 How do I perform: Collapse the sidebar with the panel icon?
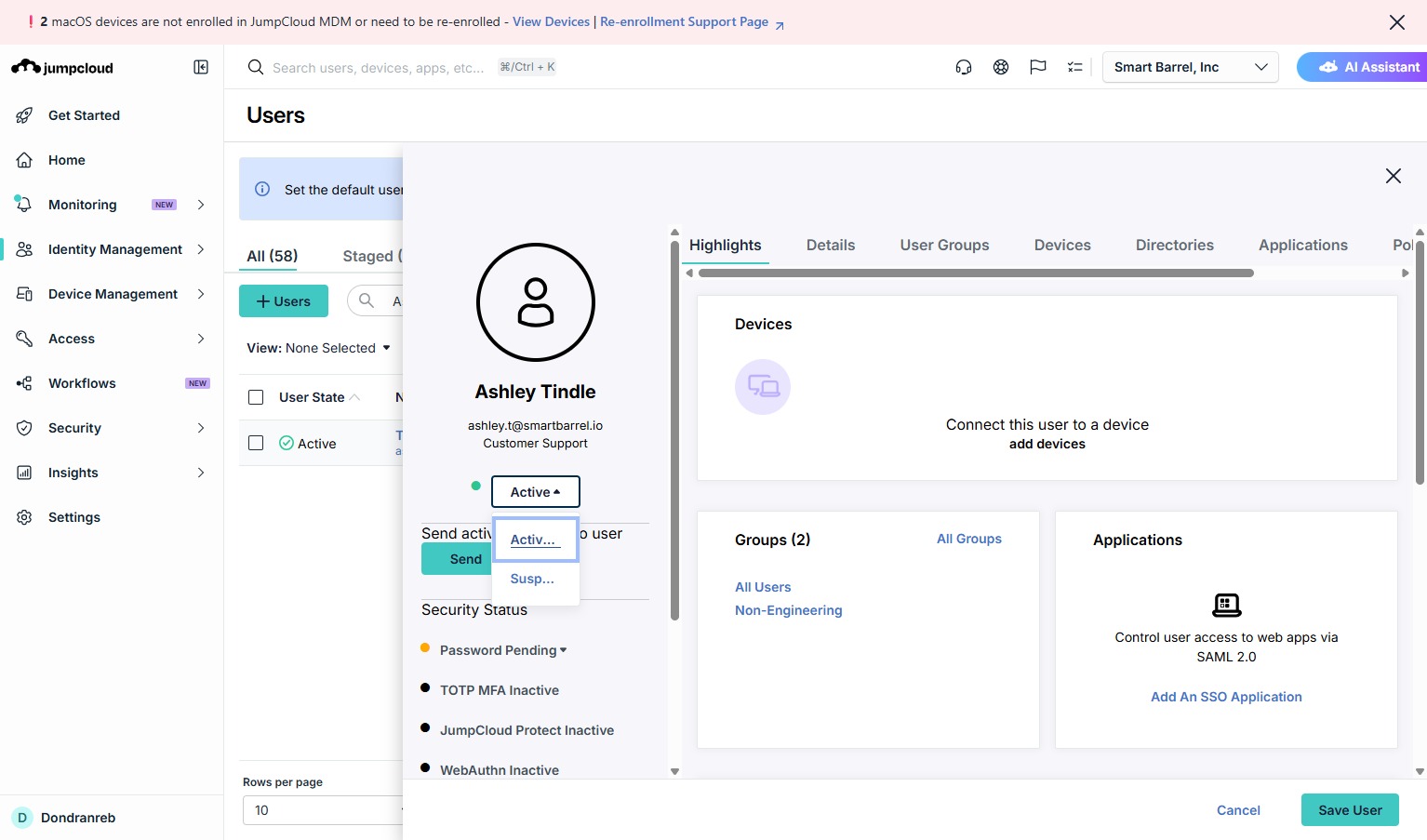click(x=201, y=67)
